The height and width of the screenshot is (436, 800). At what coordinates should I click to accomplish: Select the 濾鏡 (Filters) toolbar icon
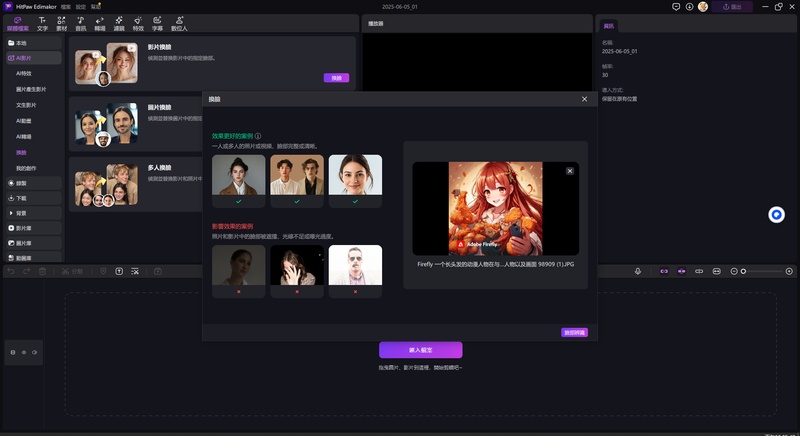[x=119, y=23]
